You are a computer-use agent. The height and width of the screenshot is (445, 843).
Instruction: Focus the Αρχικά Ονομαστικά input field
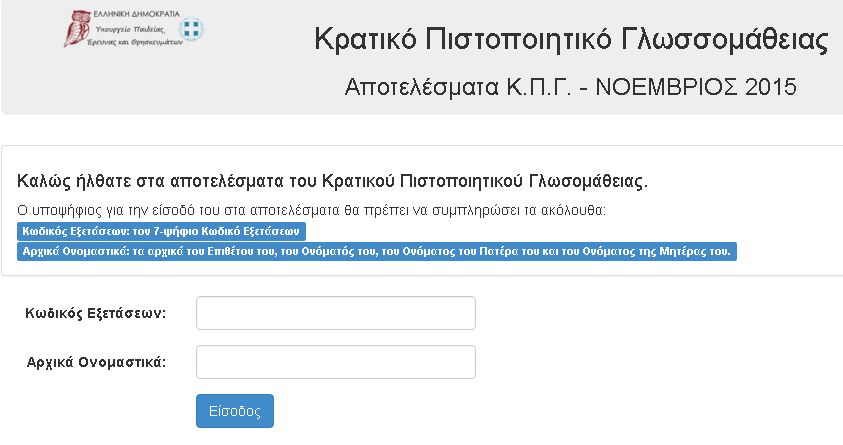(335, 362)
